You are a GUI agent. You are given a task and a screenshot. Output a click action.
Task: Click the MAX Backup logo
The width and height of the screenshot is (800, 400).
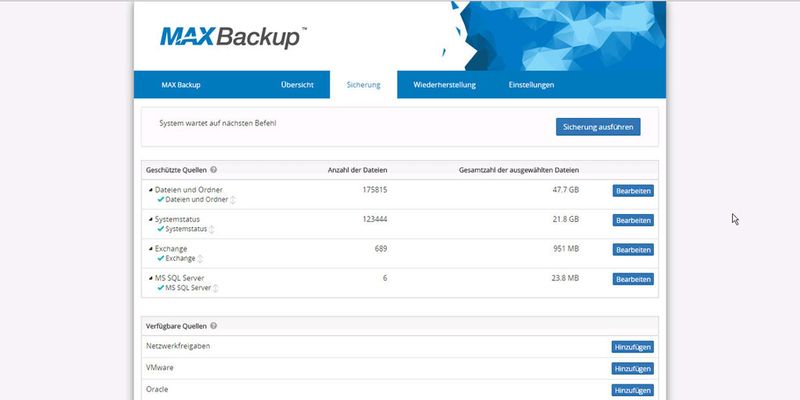click(234, 38)
